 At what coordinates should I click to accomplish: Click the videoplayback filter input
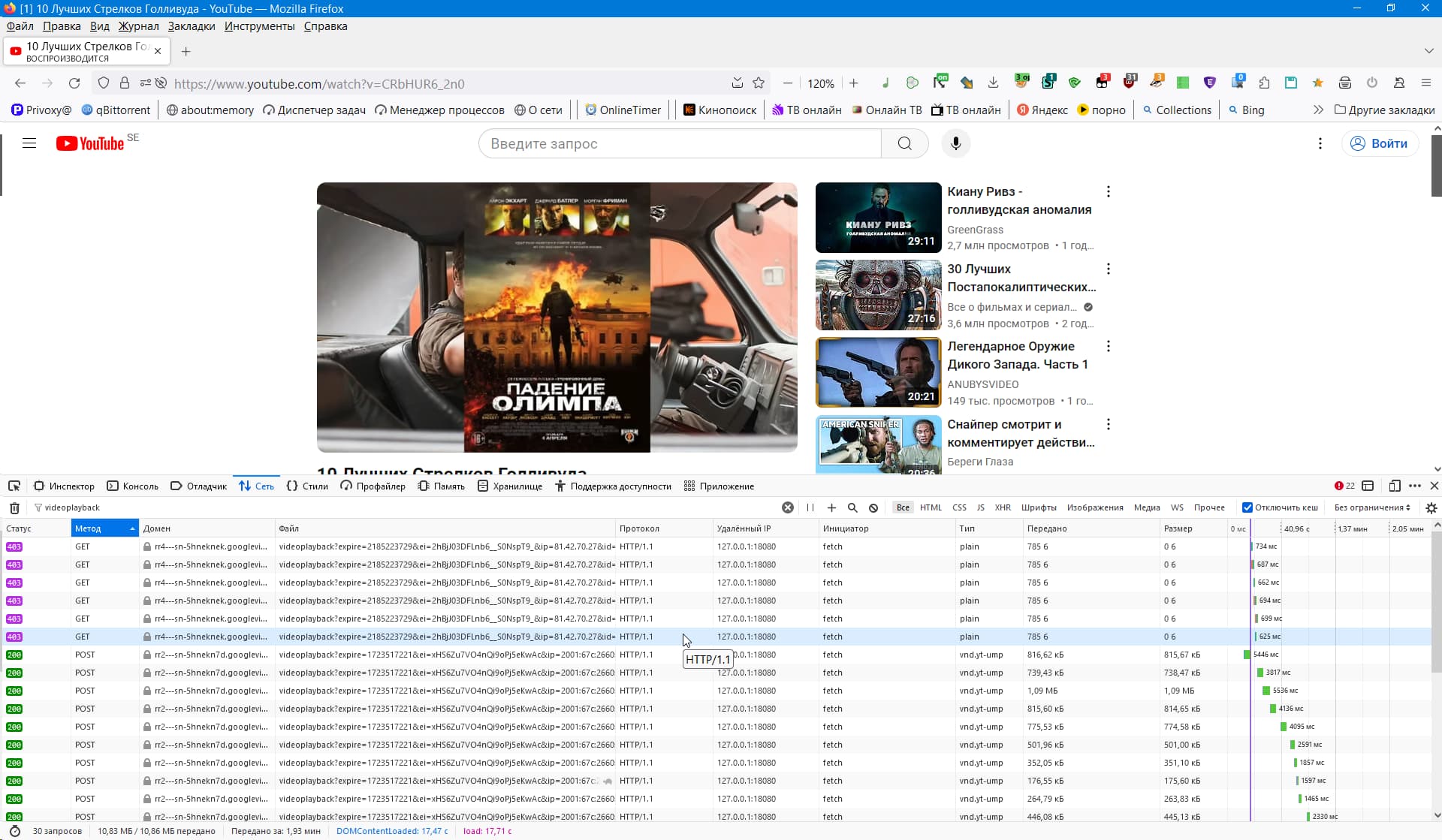(x=406, y=507)
